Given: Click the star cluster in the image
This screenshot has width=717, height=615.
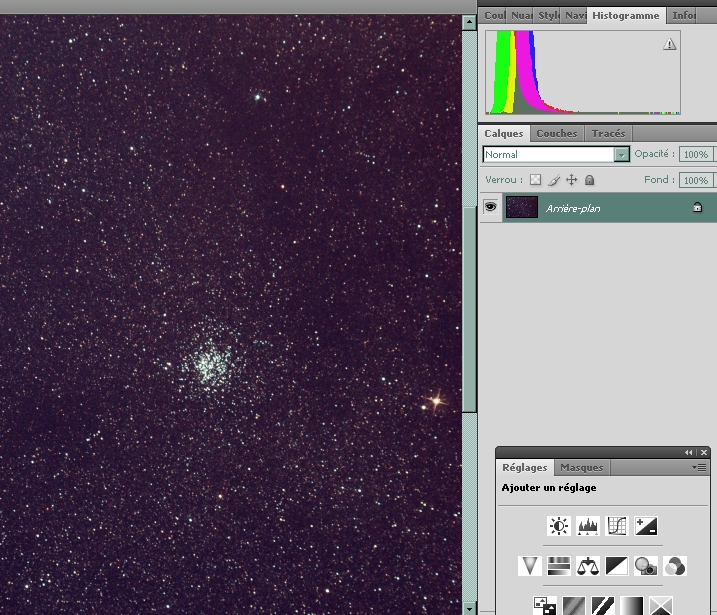Looking at the screenshot, I should [209, 364].
